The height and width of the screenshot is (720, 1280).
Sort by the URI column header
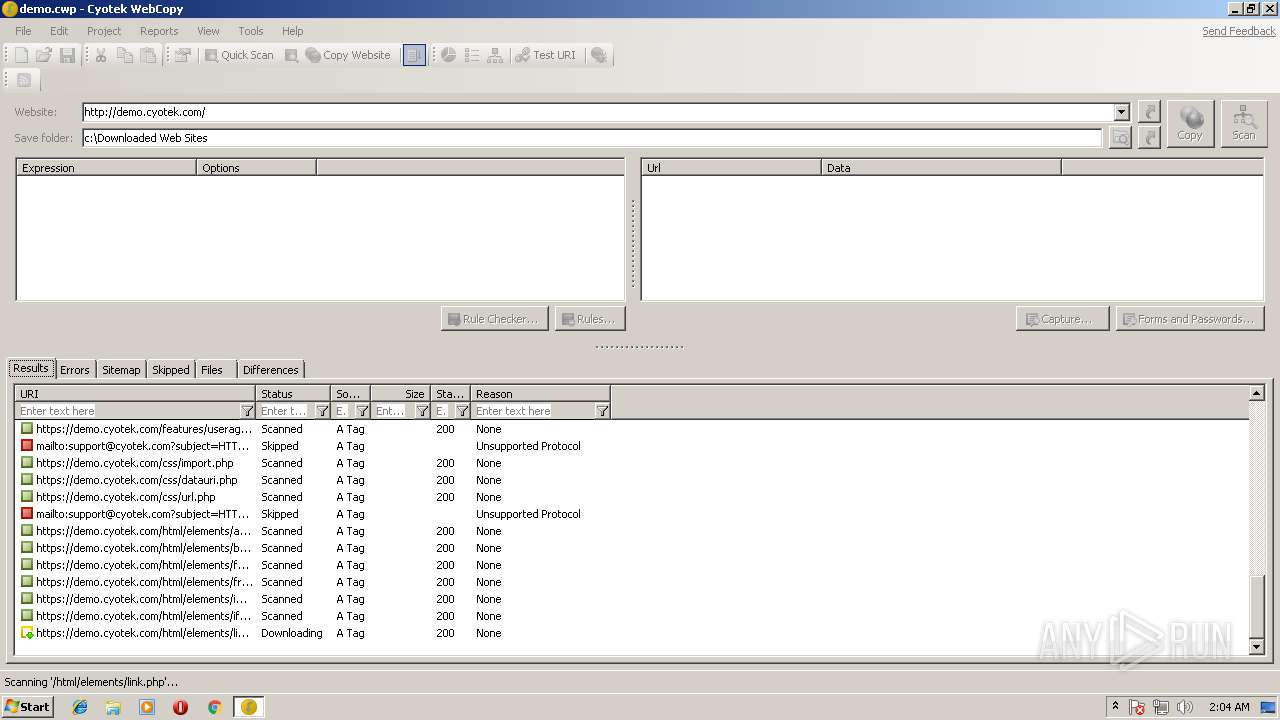135,394
